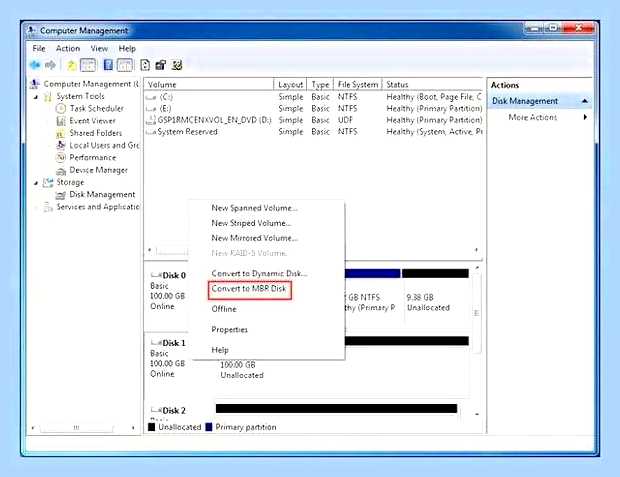Screen dimensions: 620x477
Task: Open the Action menu
Action: pyautogui.click(x=68, y=48)
